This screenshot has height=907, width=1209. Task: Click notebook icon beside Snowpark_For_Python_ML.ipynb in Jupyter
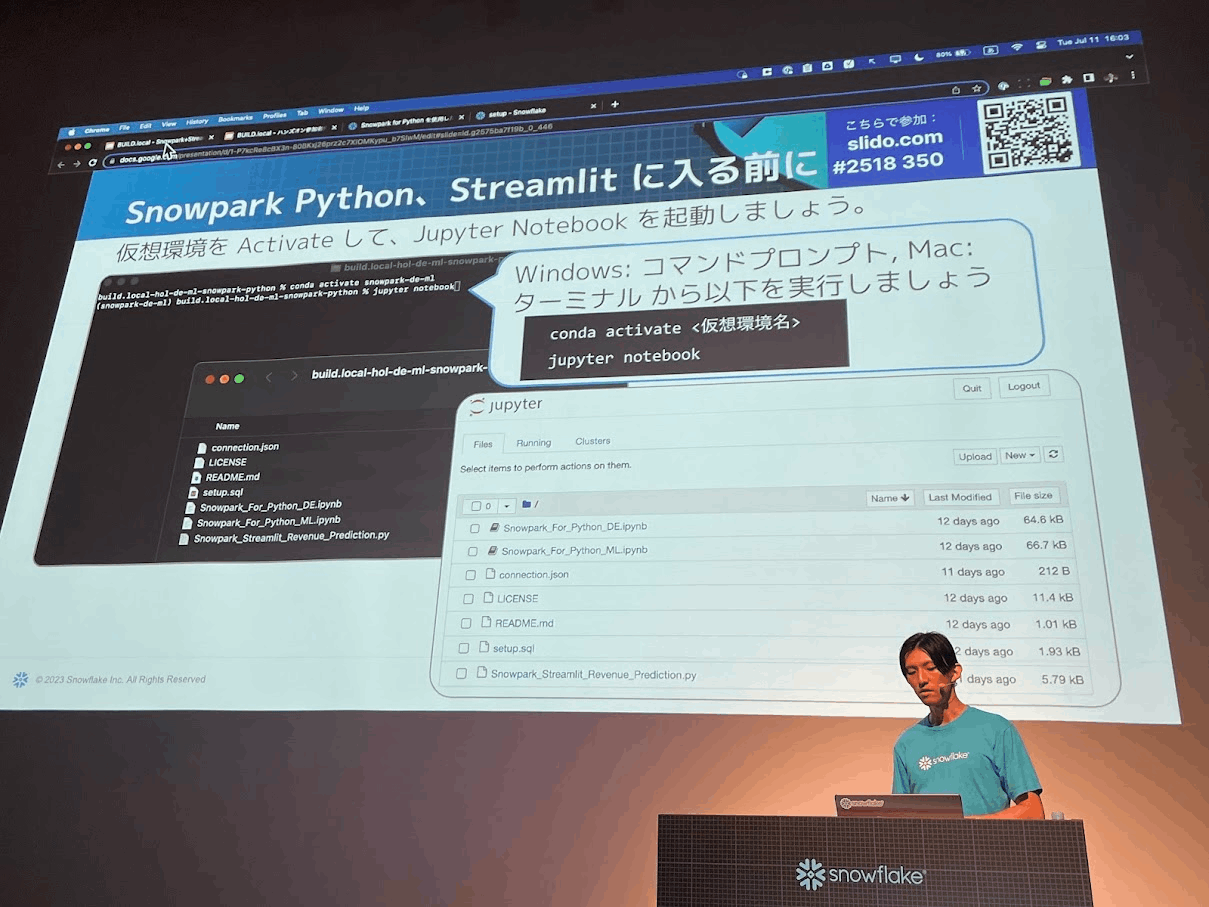492,550
